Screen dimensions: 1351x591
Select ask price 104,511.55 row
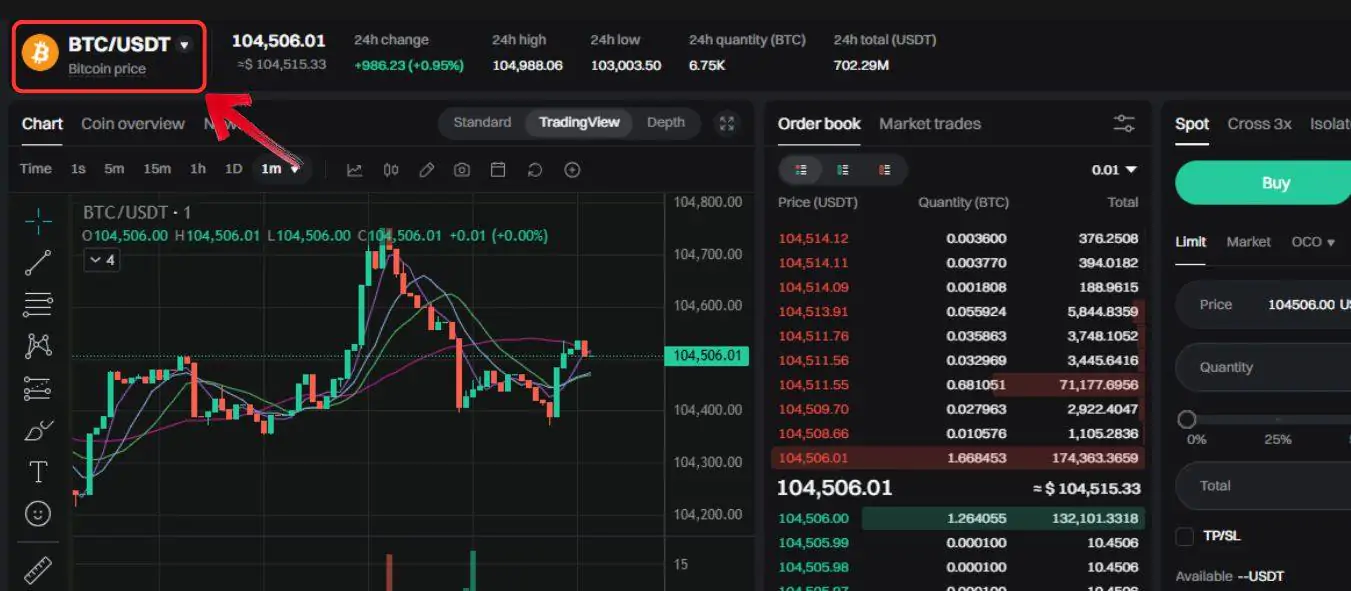[958, 385]
